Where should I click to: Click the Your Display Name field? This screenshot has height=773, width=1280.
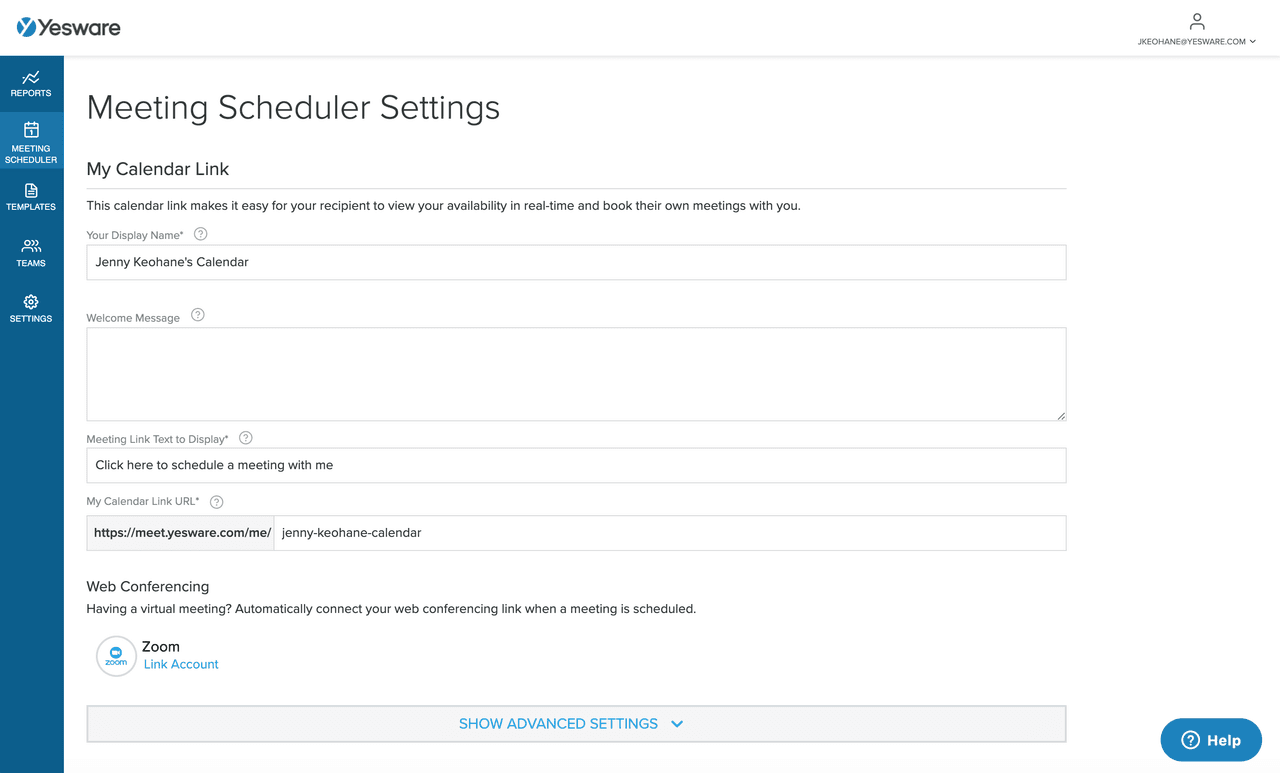[x=576, y=262]
